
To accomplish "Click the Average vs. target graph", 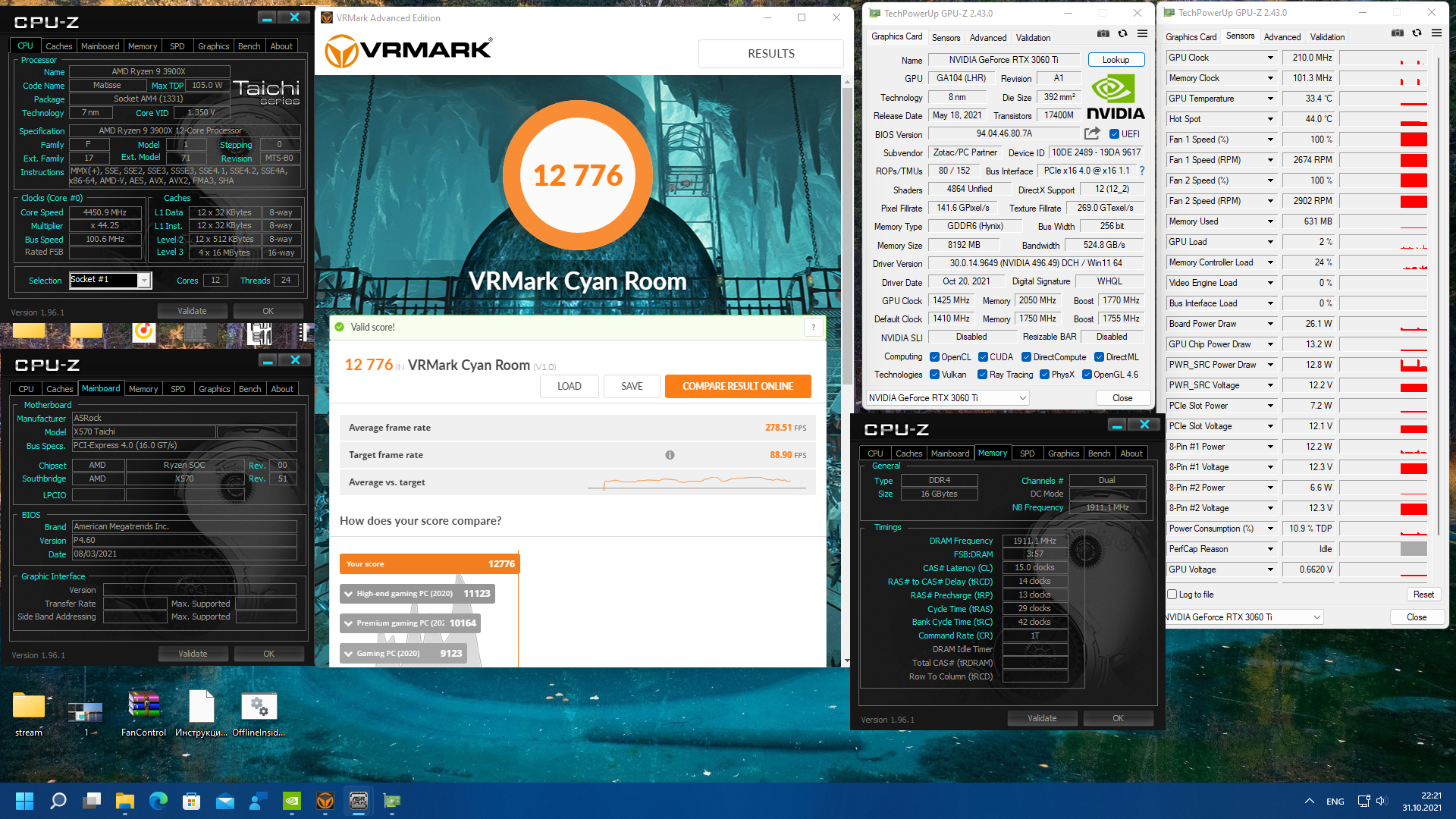I will (x=697, y=482).
